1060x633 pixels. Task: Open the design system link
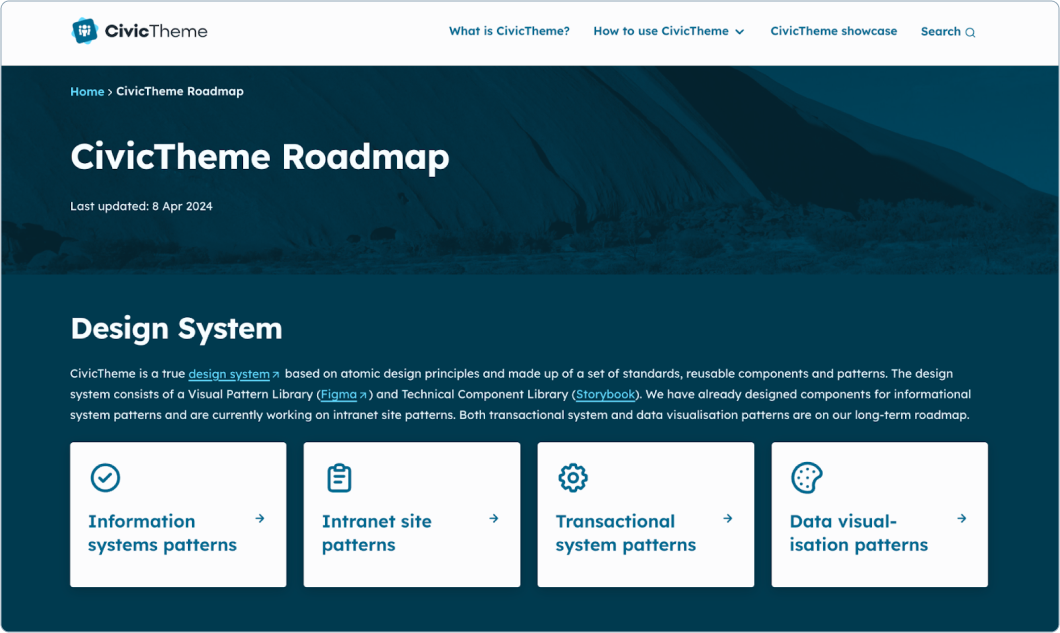coord(230,373)
